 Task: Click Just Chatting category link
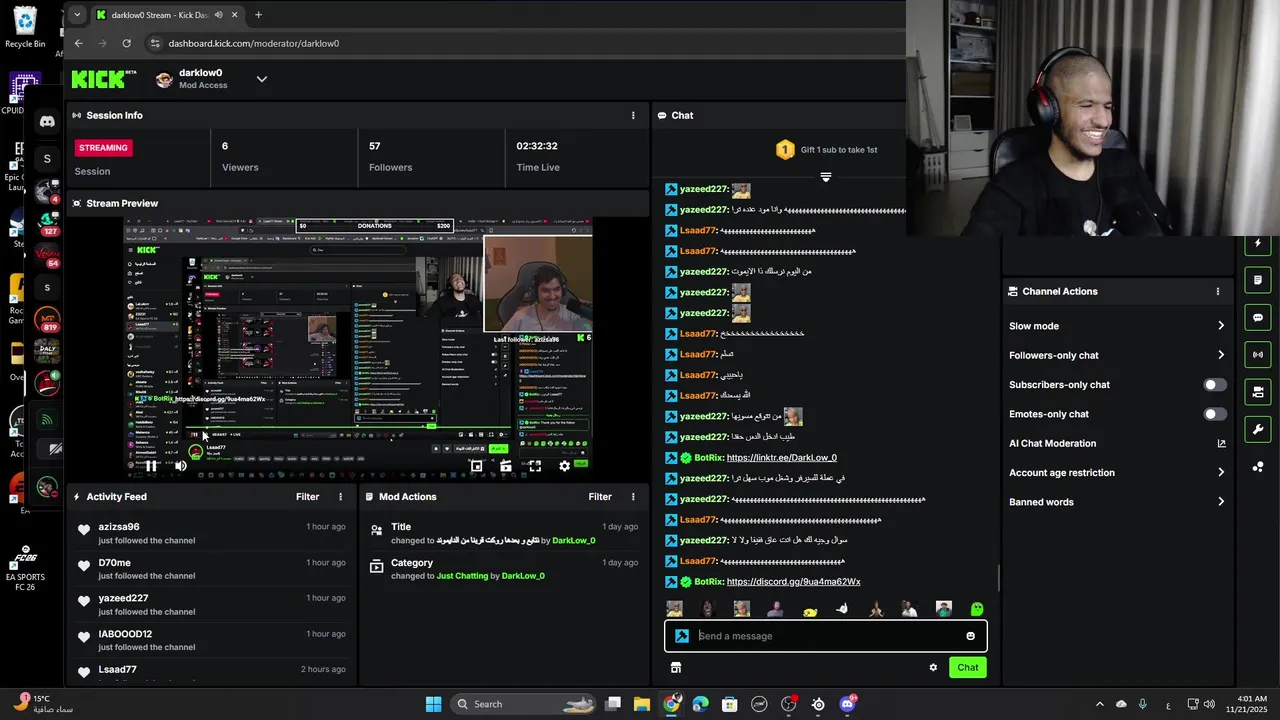(462, 576)
